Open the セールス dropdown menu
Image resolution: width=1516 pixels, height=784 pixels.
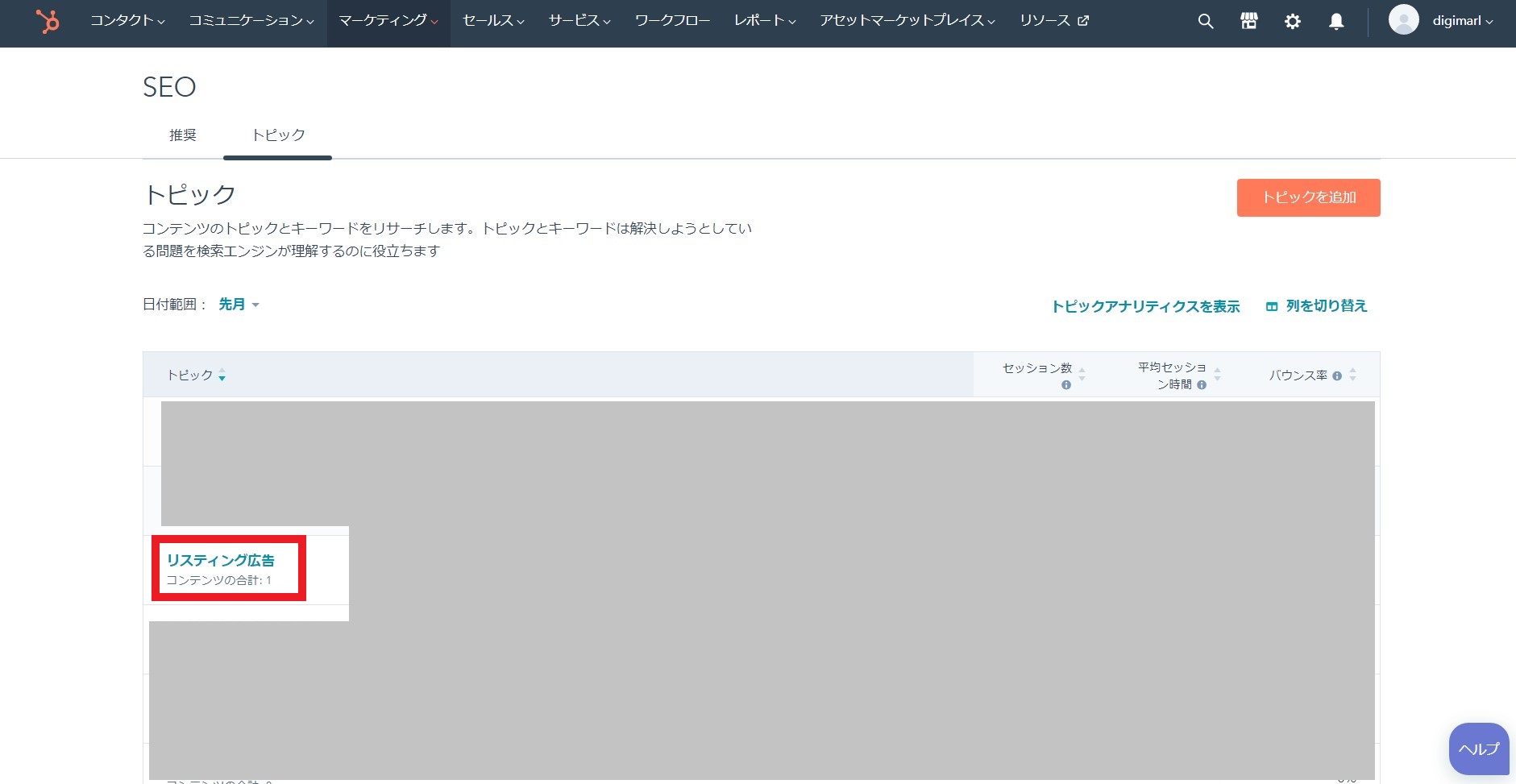493,21
